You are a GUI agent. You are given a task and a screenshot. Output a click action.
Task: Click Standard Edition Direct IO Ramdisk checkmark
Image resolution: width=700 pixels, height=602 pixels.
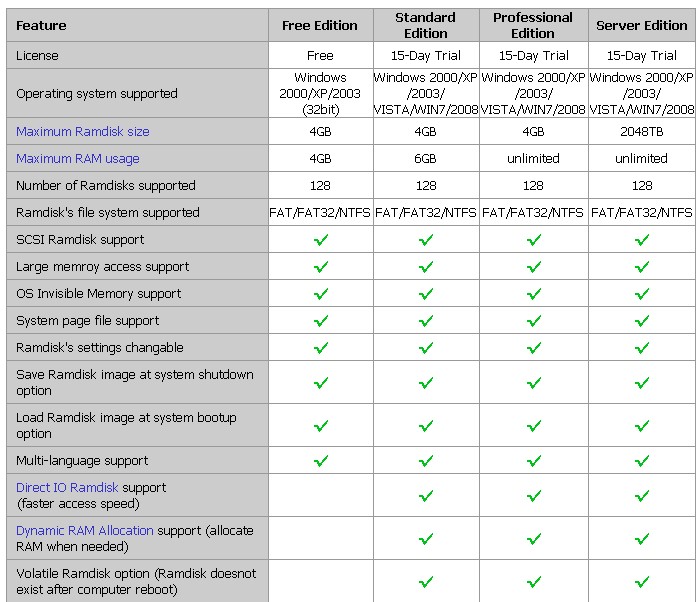click(426, 496)
